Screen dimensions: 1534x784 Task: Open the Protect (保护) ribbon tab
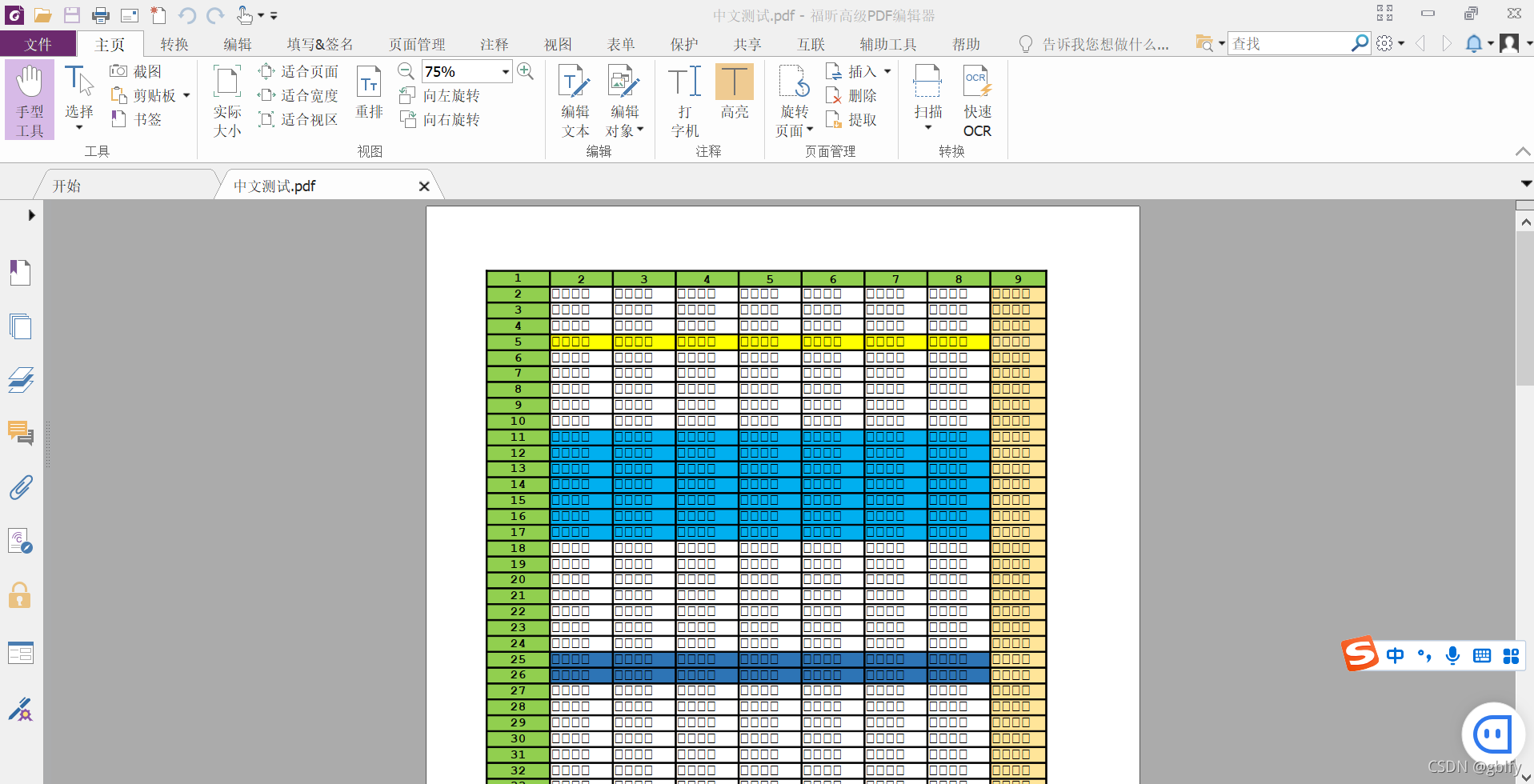[684, 44]
